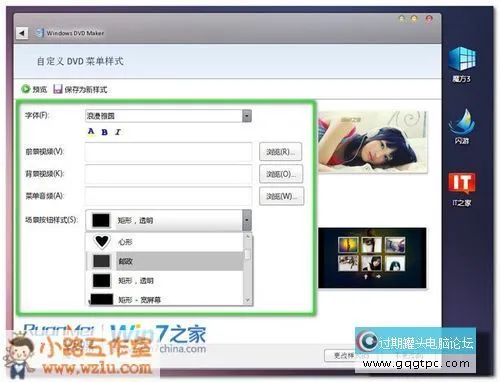Browse for background video with 浏览(O)
The width and height of the screenshot is (500, 382).
pos(281,174)
